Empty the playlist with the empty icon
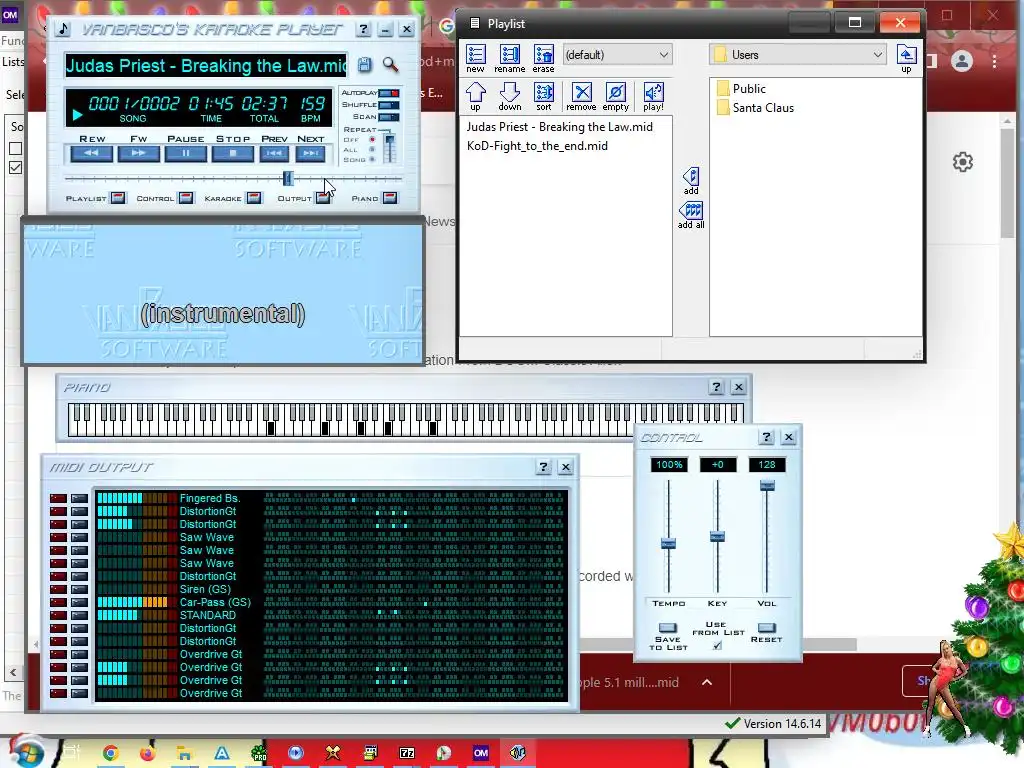Viewport: 1024px width, 768px height. [616, 97]
